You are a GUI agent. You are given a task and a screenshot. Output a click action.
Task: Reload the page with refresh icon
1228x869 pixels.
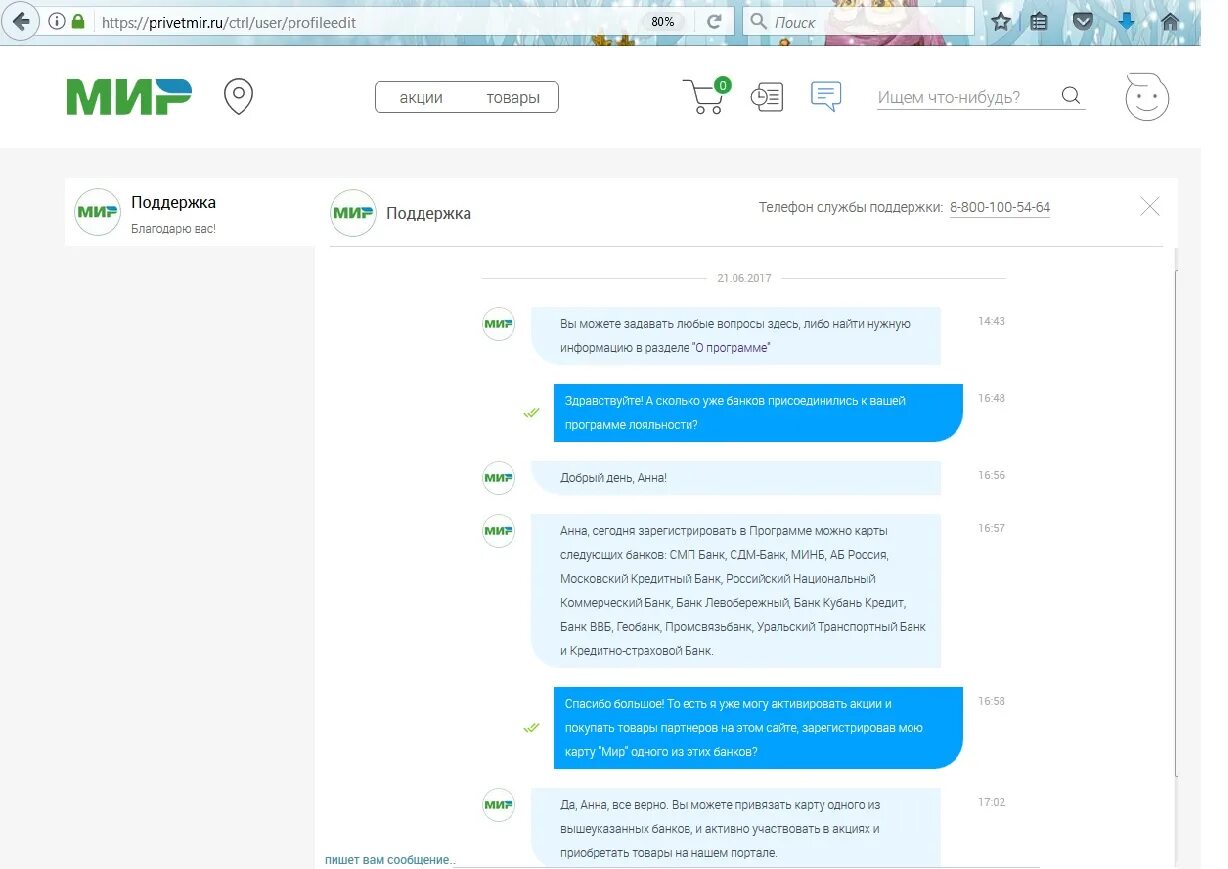tap(714, 21)
